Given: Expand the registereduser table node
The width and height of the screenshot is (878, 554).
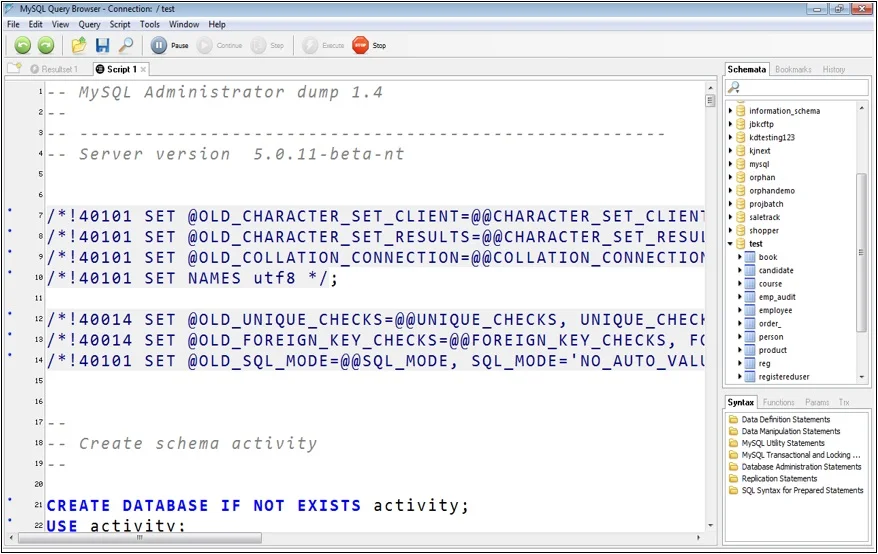Looking at the screenshot, I should pyautogui.click(x=740, y=377).
